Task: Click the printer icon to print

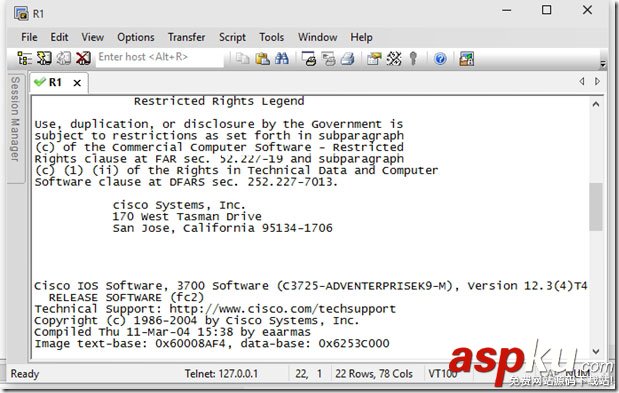Action: pos(347,59)
